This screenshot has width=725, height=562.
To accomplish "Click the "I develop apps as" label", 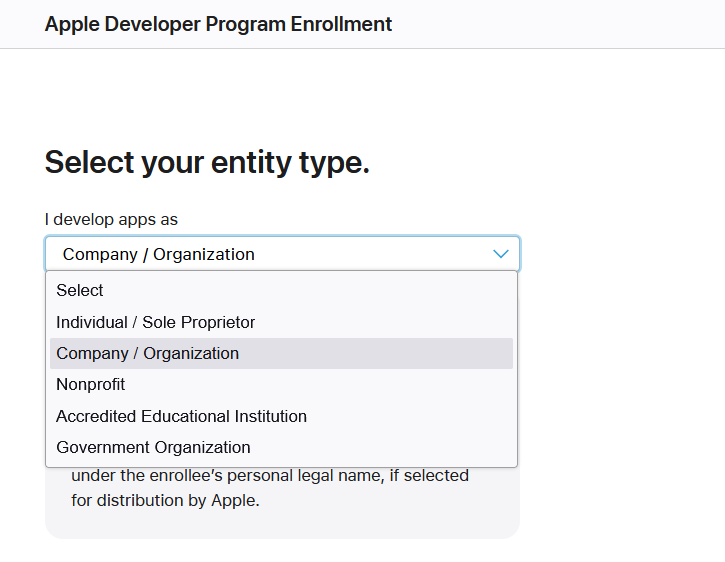I will tap(111, 219).
